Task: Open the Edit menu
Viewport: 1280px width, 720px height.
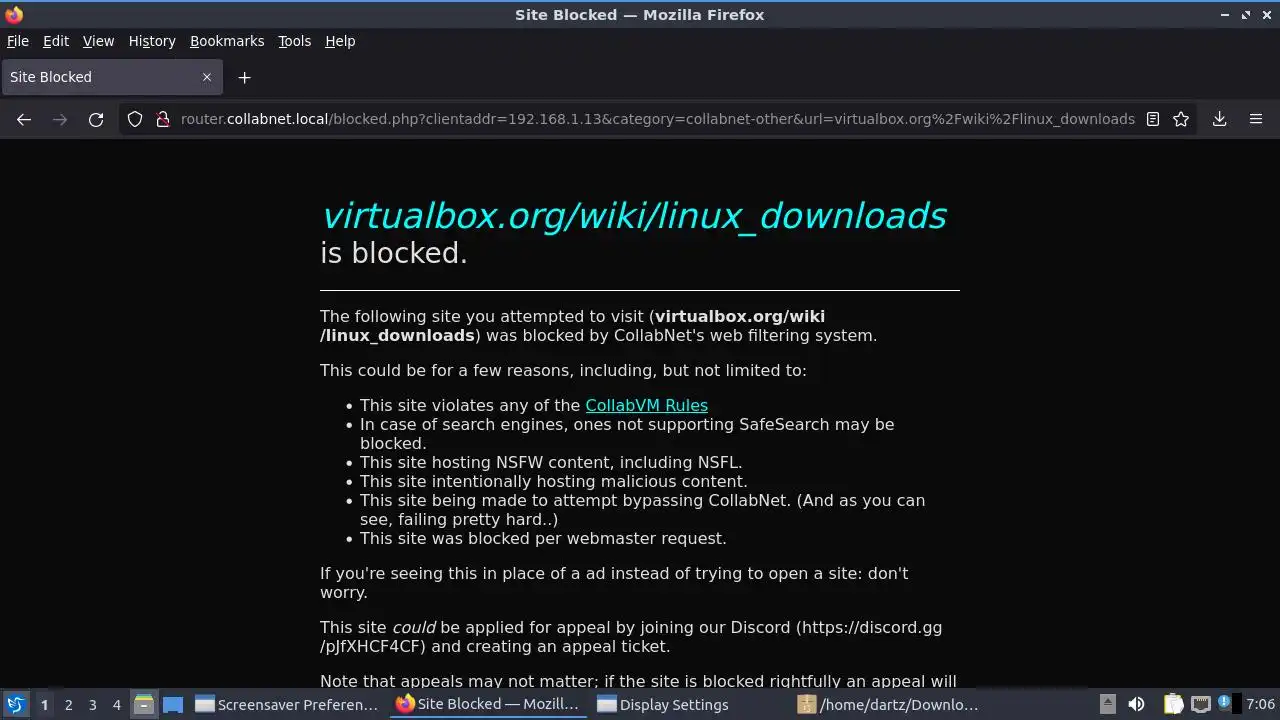Action: 56,41
